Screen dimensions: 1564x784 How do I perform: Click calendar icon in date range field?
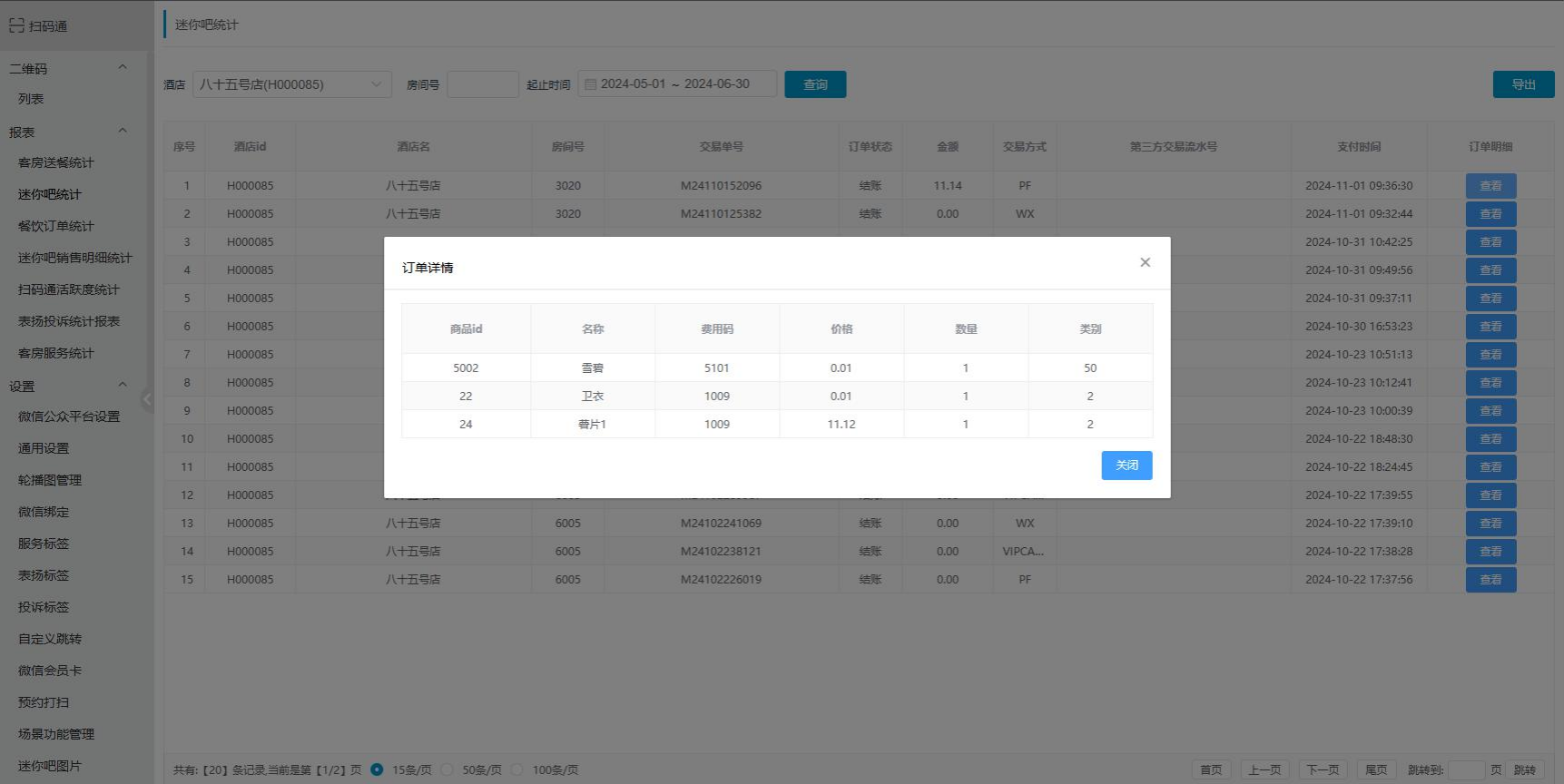[x=590, y=84]
